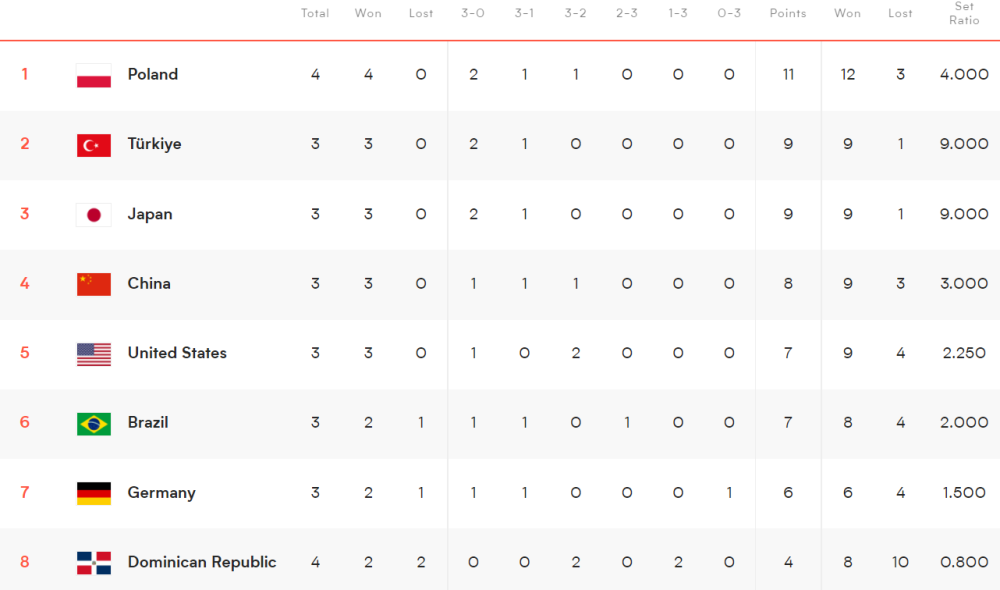Viewport: 1000px width, 590px height.
Task: Open the Türkiye team link
Action: 155,144
